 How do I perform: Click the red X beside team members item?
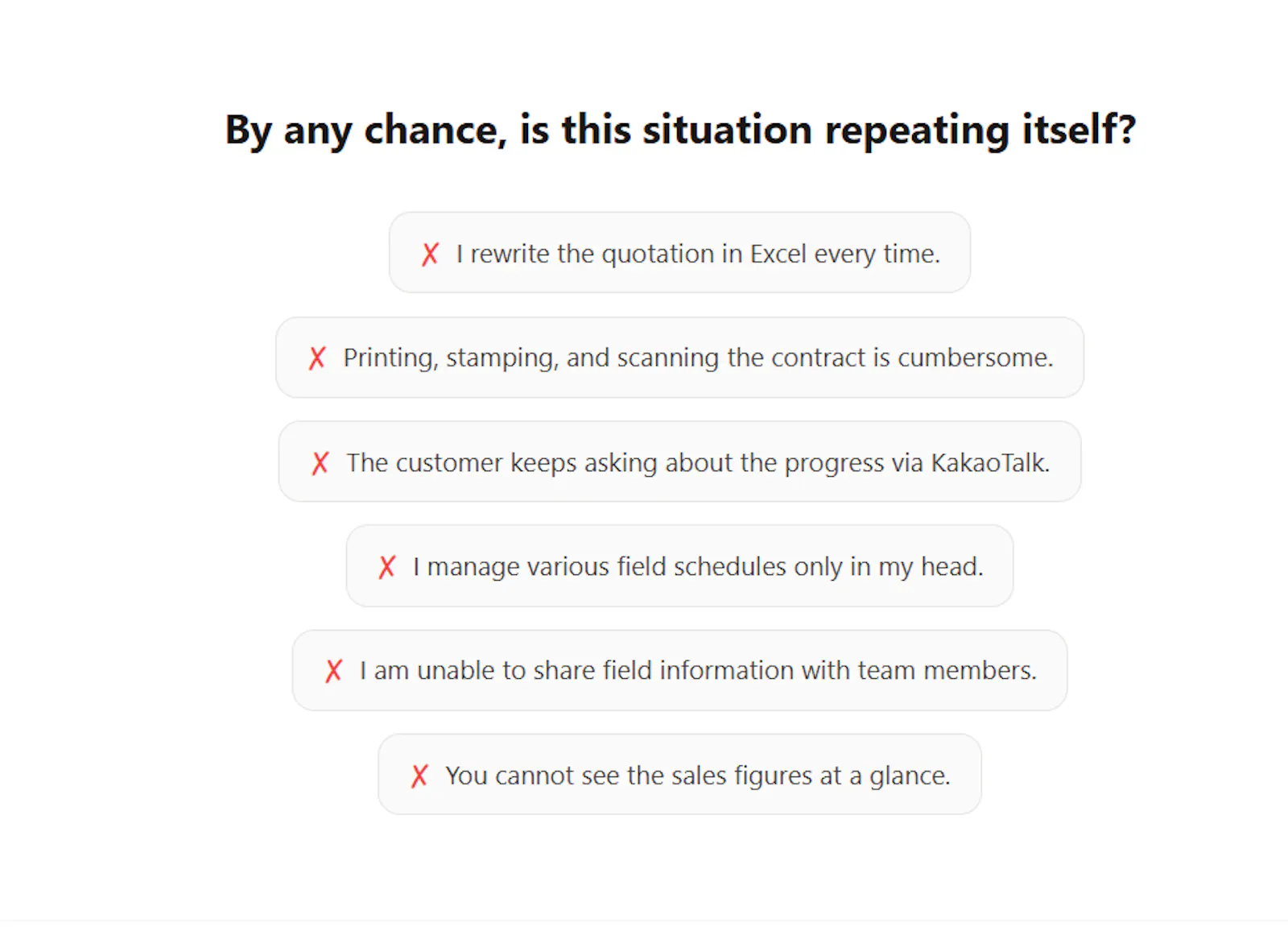click(x=334, y=670)
